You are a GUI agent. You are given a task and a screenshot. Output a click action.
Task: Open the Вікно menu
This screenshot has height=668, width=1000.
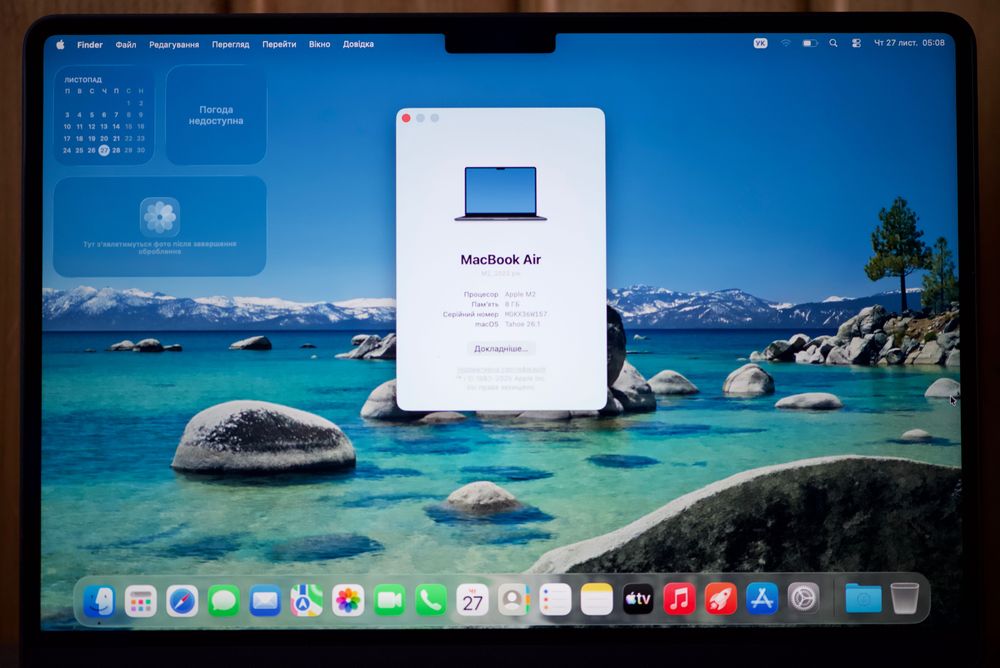pos(320,45)
